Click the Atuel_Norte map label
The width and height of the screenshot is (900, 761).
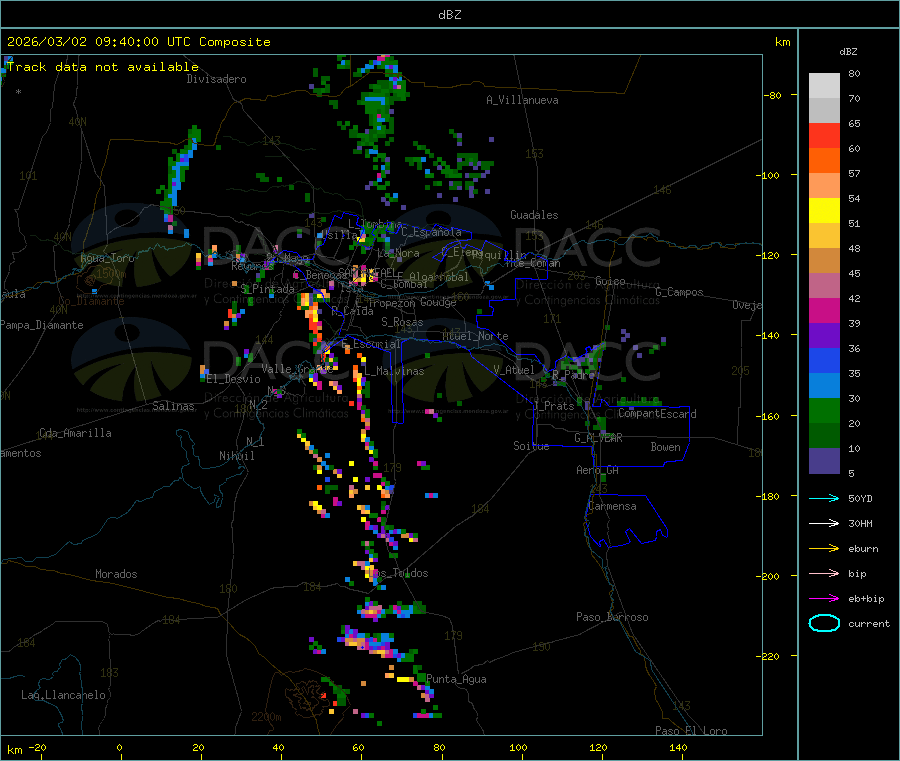(475, 336)
